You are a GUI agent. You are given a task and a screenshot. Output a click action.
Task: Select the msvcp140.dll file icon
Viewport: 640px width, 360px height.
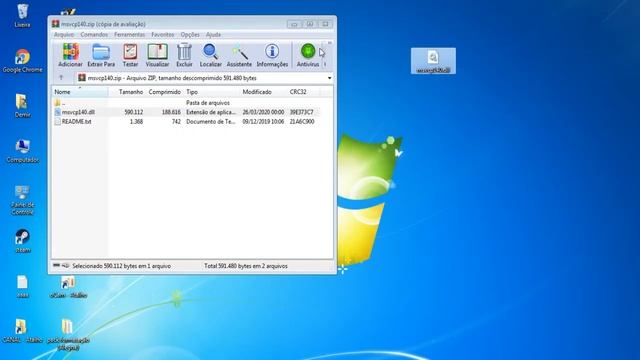pos(58,112)
